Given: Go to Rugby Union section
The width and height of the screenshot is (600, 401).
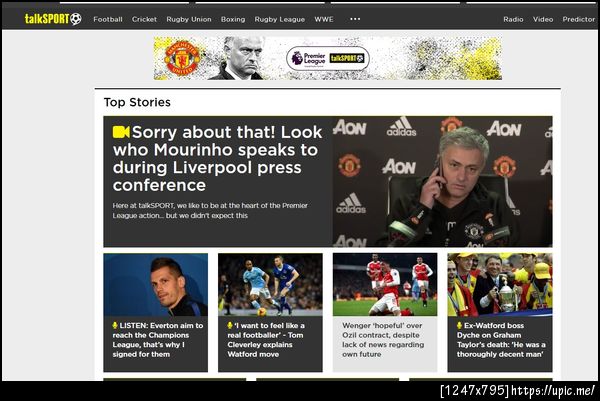Looking at the screenshot, I should [x=189, y=19].
